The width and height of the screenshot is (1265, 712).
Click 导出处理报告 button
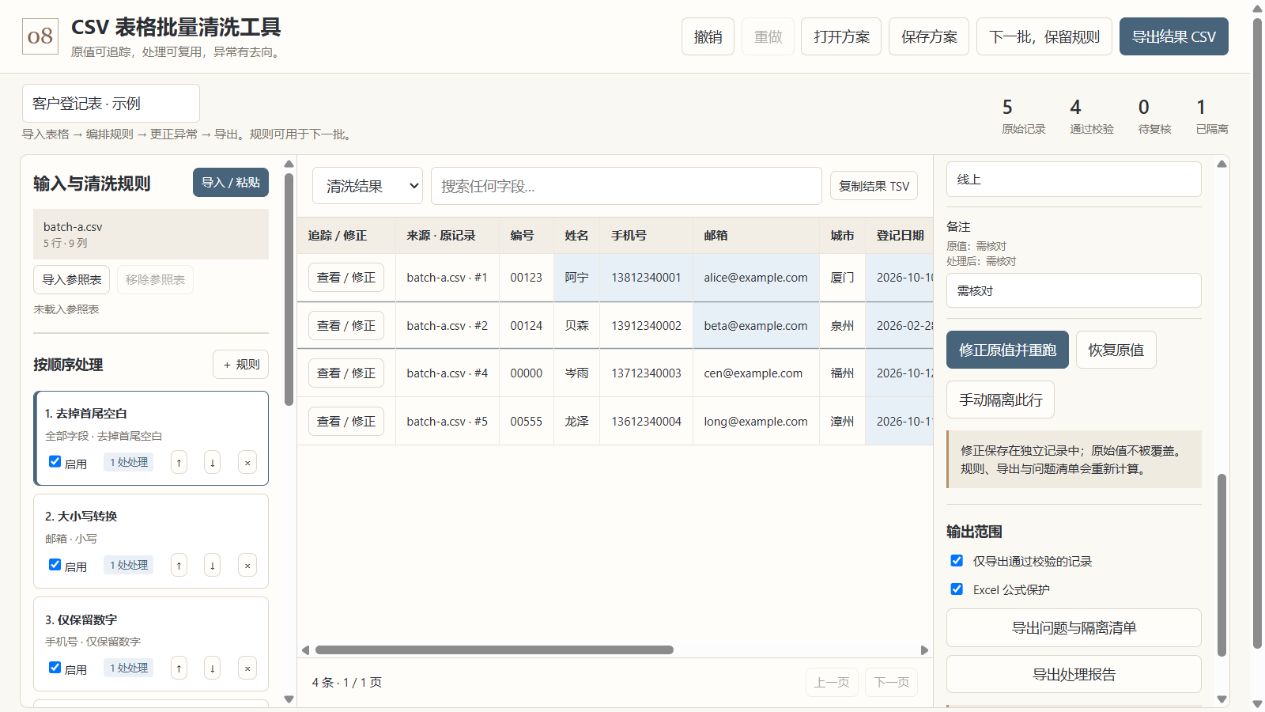(1074, 675)
